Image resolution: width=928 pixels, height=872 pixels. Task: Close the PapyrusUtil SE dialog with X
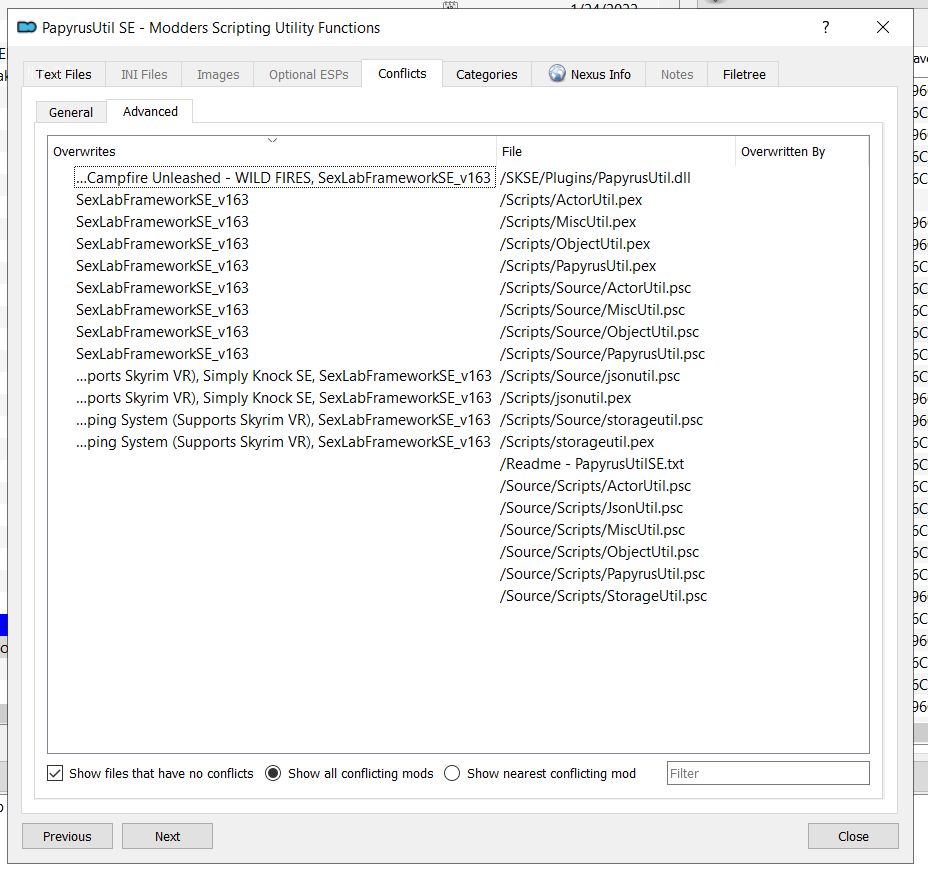pyautogui.click(x=882, y=27)
